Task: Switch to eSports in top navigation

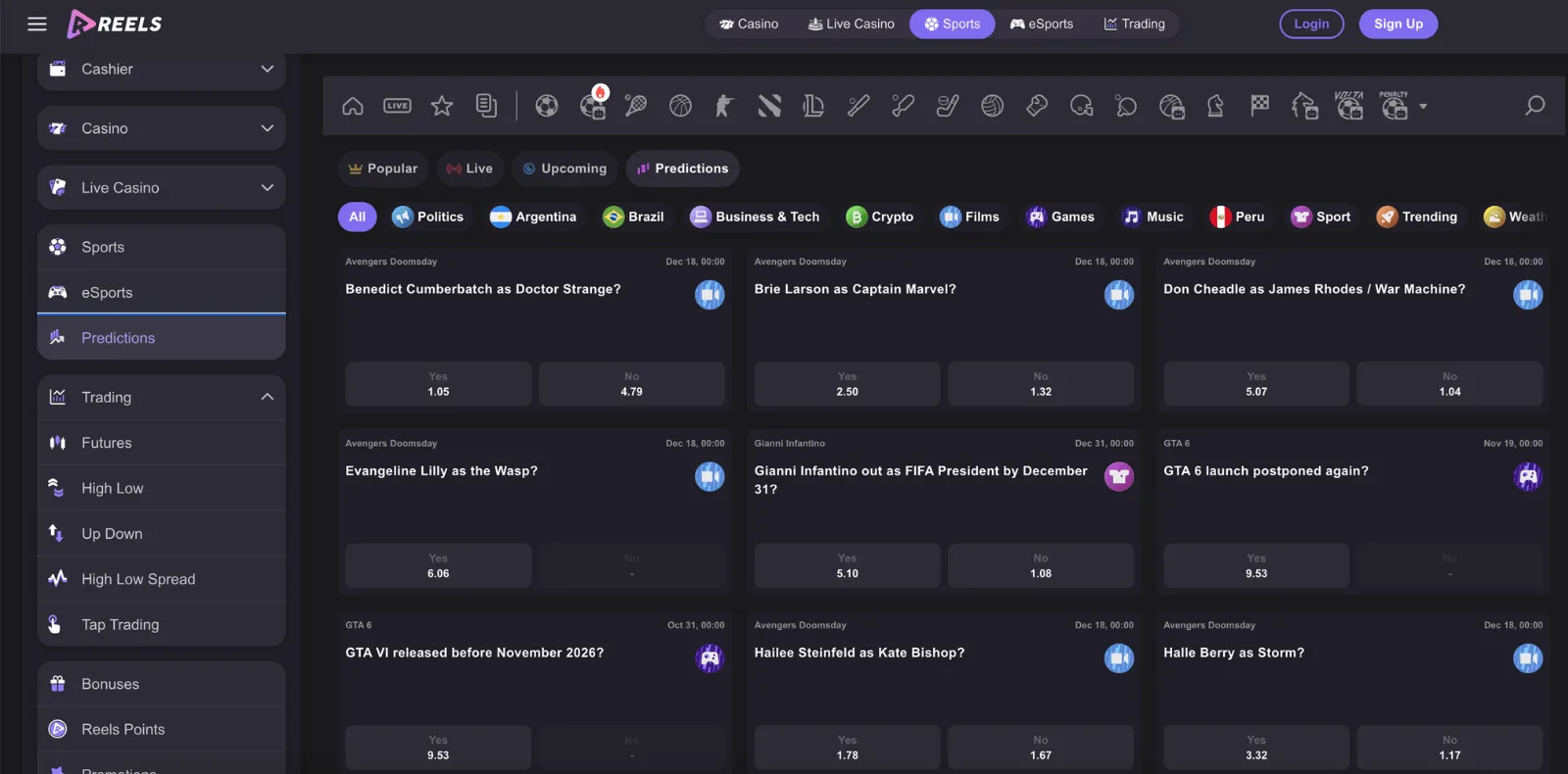Action: [x=1042, y=24]
